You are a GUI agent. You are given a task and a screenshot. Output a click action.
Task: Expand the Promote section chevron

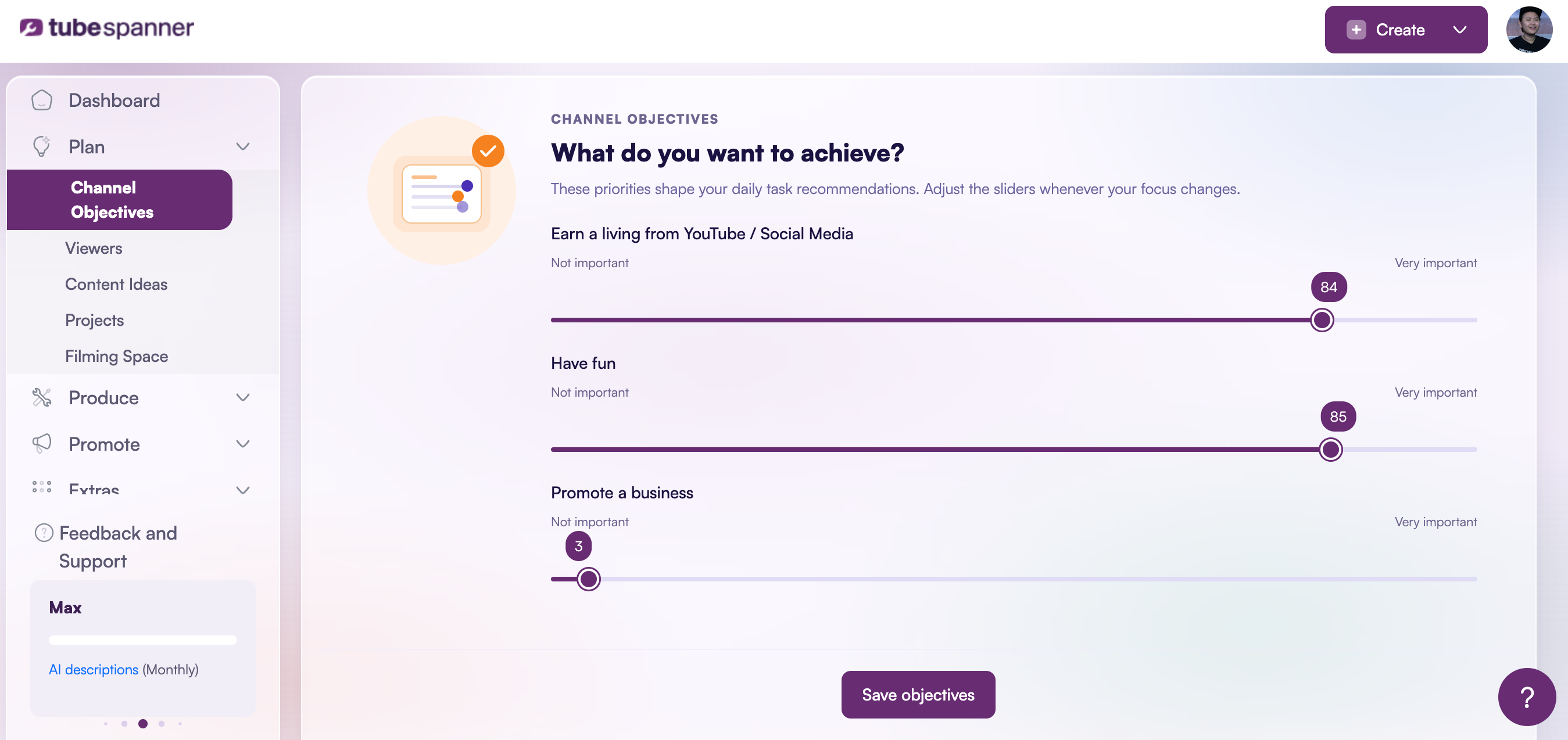(243, 444)
